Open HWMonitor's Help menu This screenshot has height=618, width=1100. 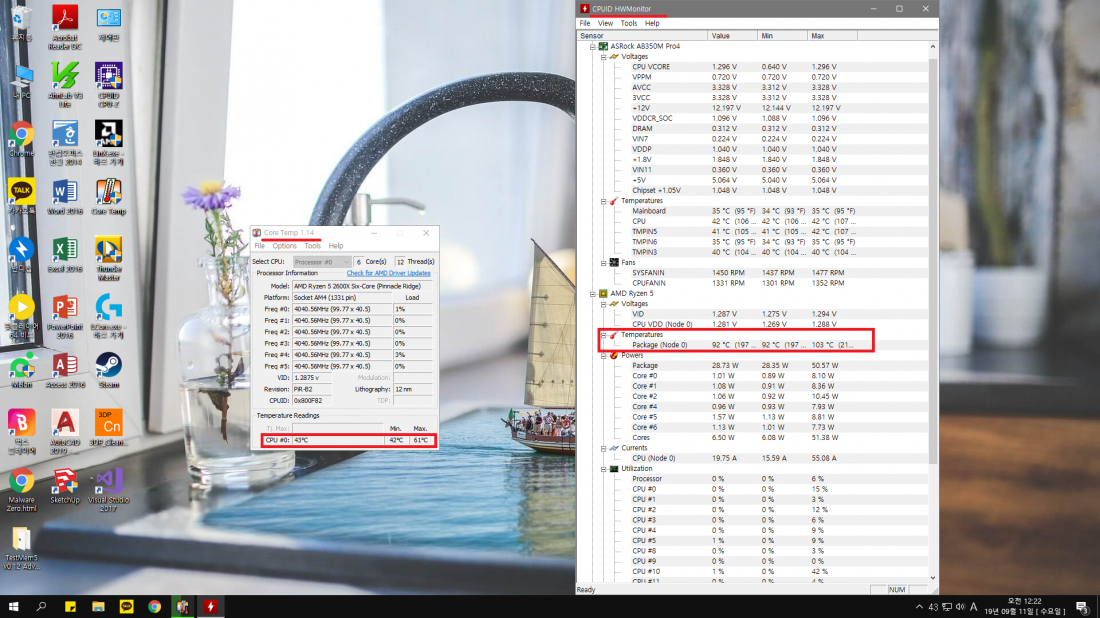coord(652,23)
